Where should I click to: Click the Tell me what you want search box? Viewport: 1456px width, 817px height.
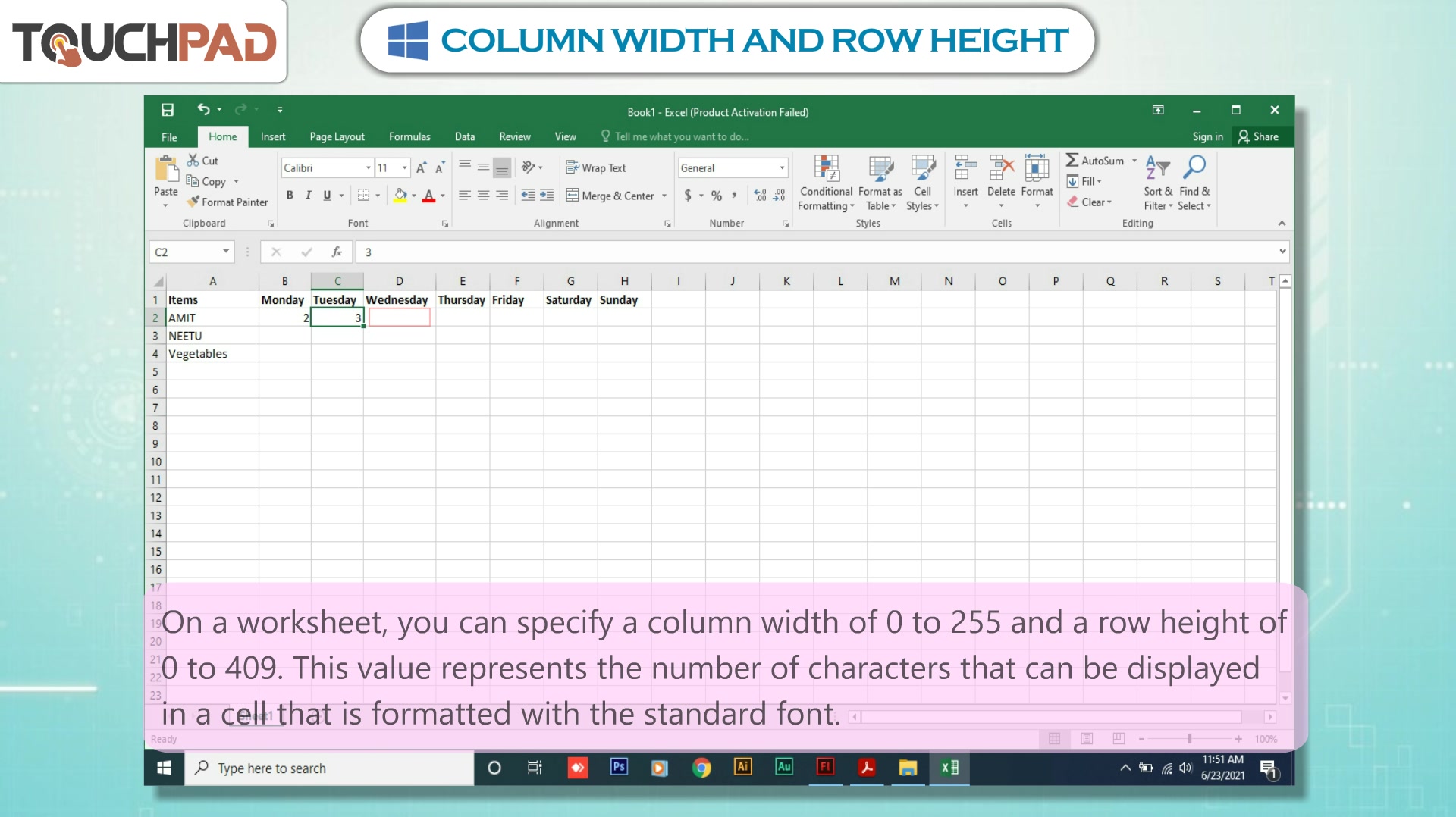(675, 137)
